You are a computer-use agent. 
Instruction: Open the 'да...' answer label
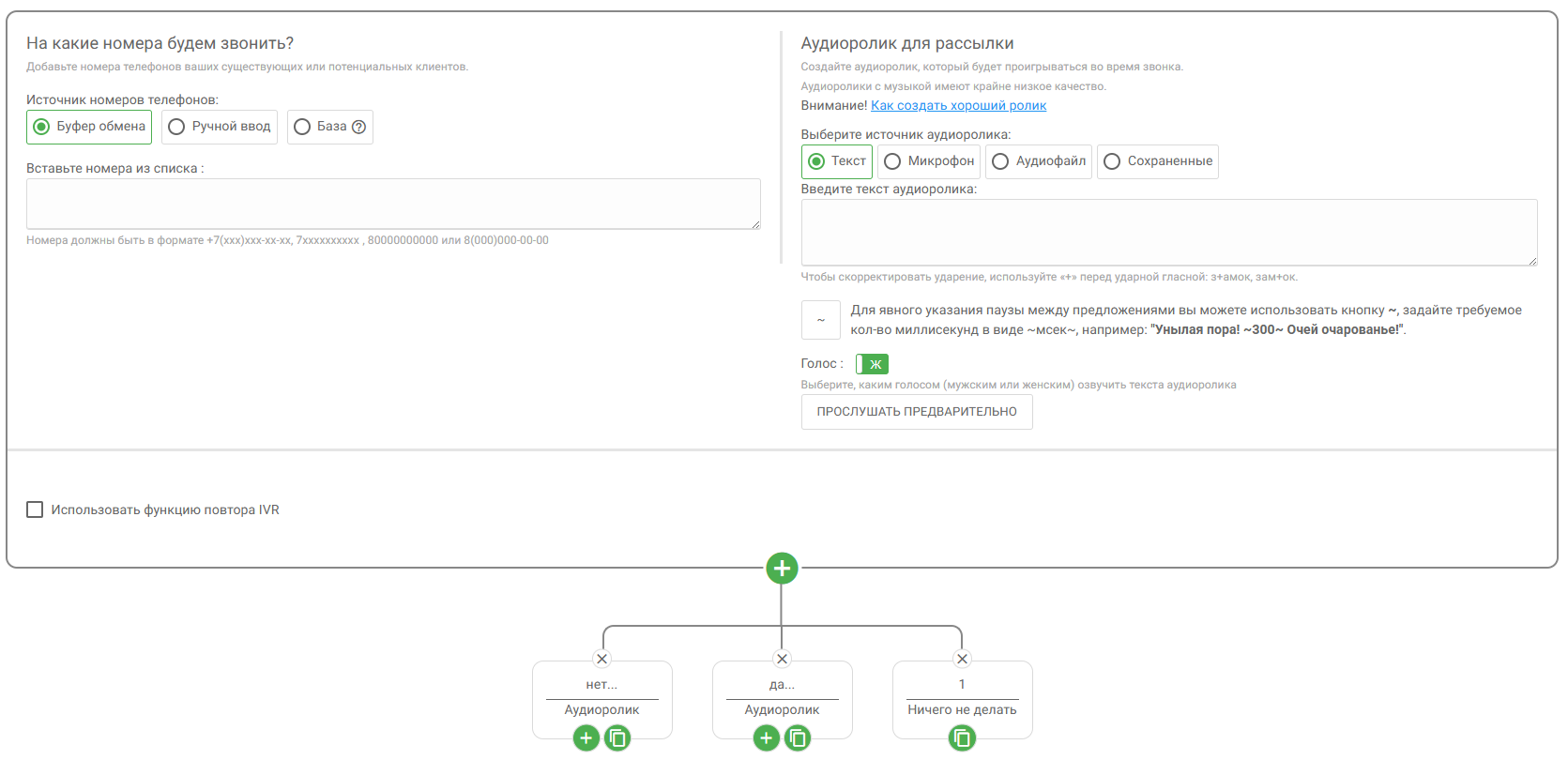pos(782,684)
